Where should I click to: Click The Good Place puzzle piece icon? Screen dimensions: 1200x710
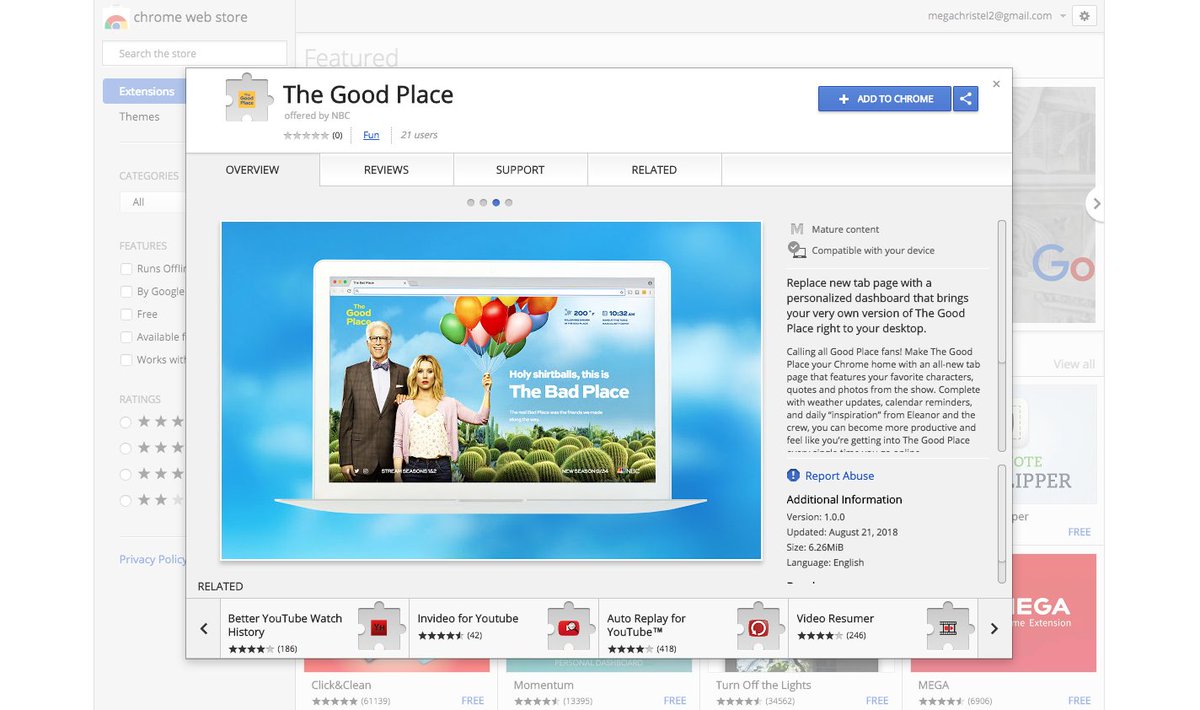pos(247,98)
